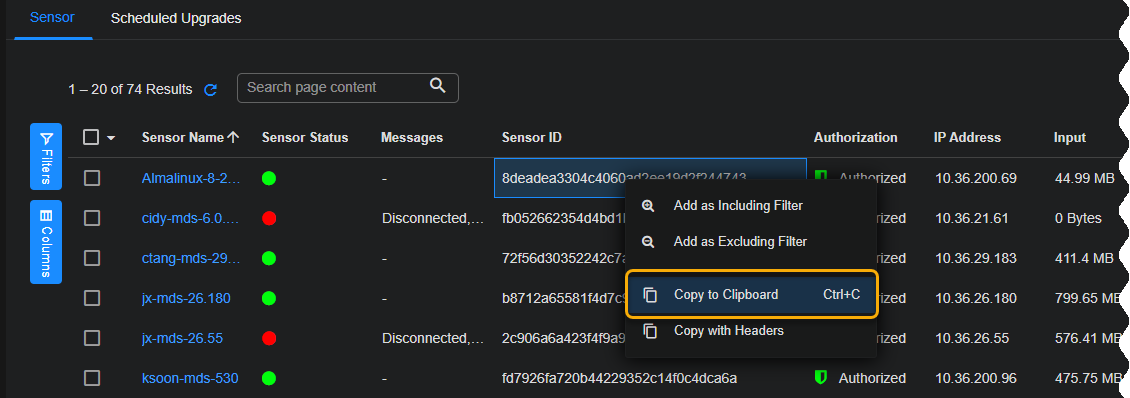Focus the Search page content field
1130x398 pixels.
pos(348,87)
